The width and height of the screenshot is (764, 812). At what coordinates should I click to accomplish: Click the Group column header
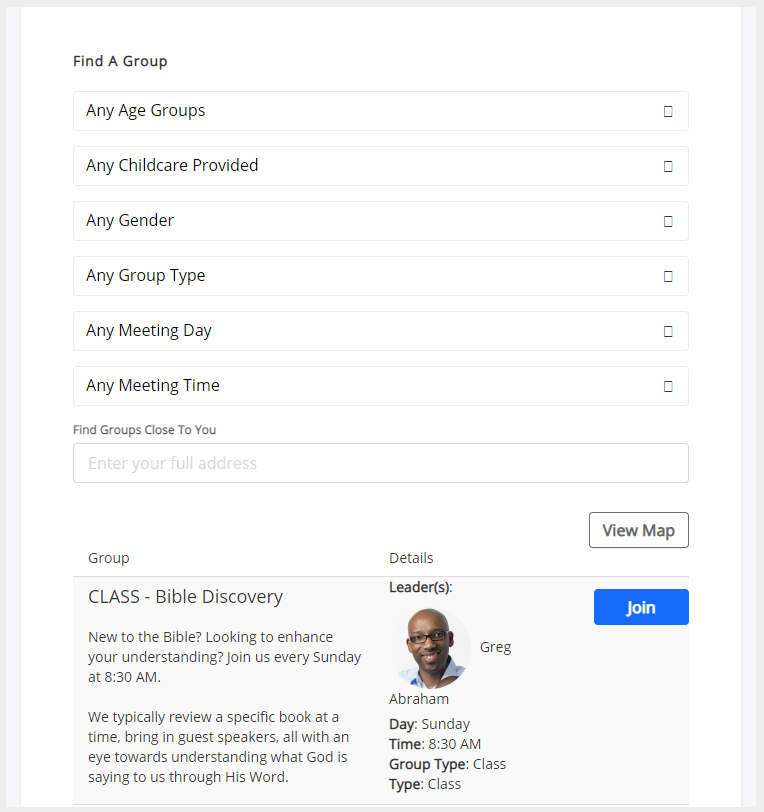click(x=108, y=558)
